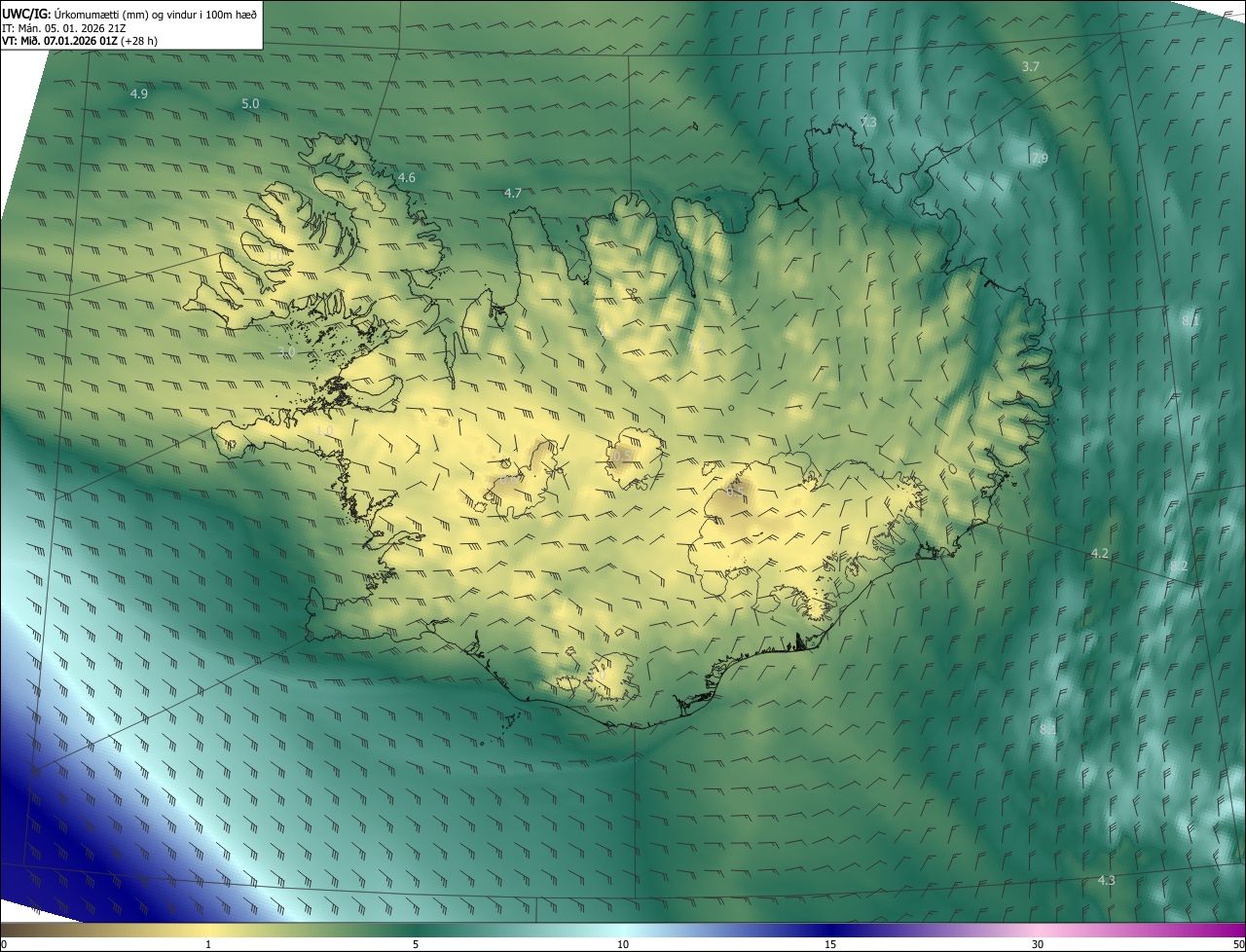Select the 8.2 value label at right edge
Image resolution: width=1246 pixels, height=952 pixels.
click(x=1178, y=566)
